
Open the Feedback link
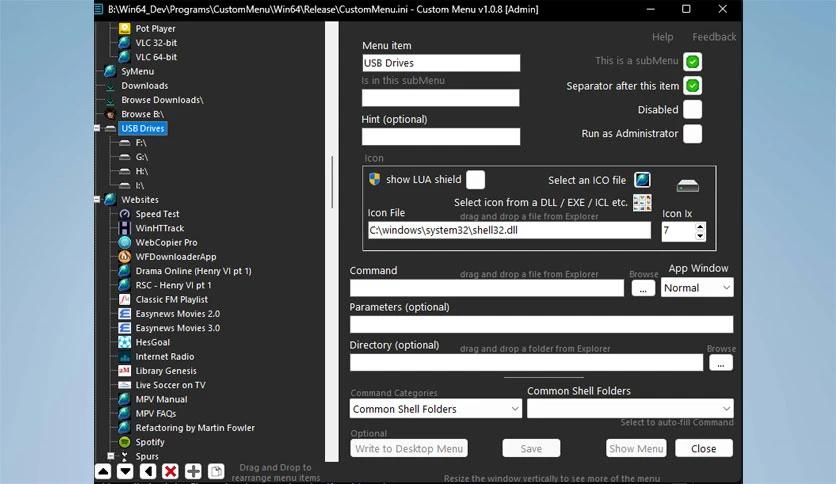(714, 37)
